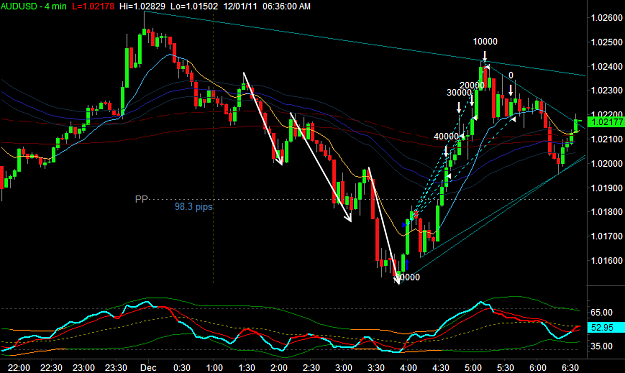Click the blue 98.3 pips measurement text
The height and width of the screenshot is (373, 625).
(193, 207)
